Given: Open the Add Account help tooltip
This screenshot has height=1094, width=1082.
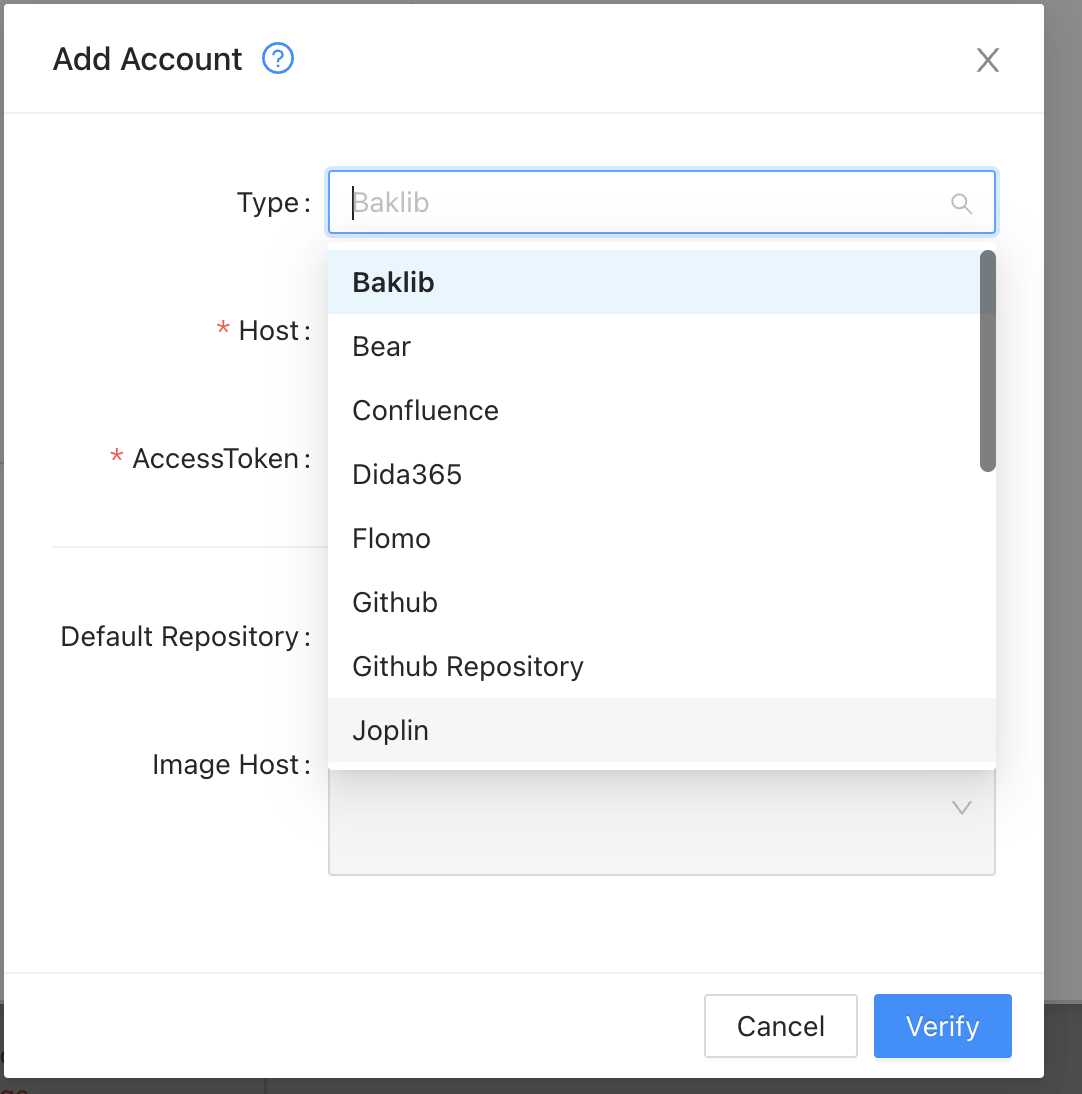Looking at the screenshot, I should [278, 59].
